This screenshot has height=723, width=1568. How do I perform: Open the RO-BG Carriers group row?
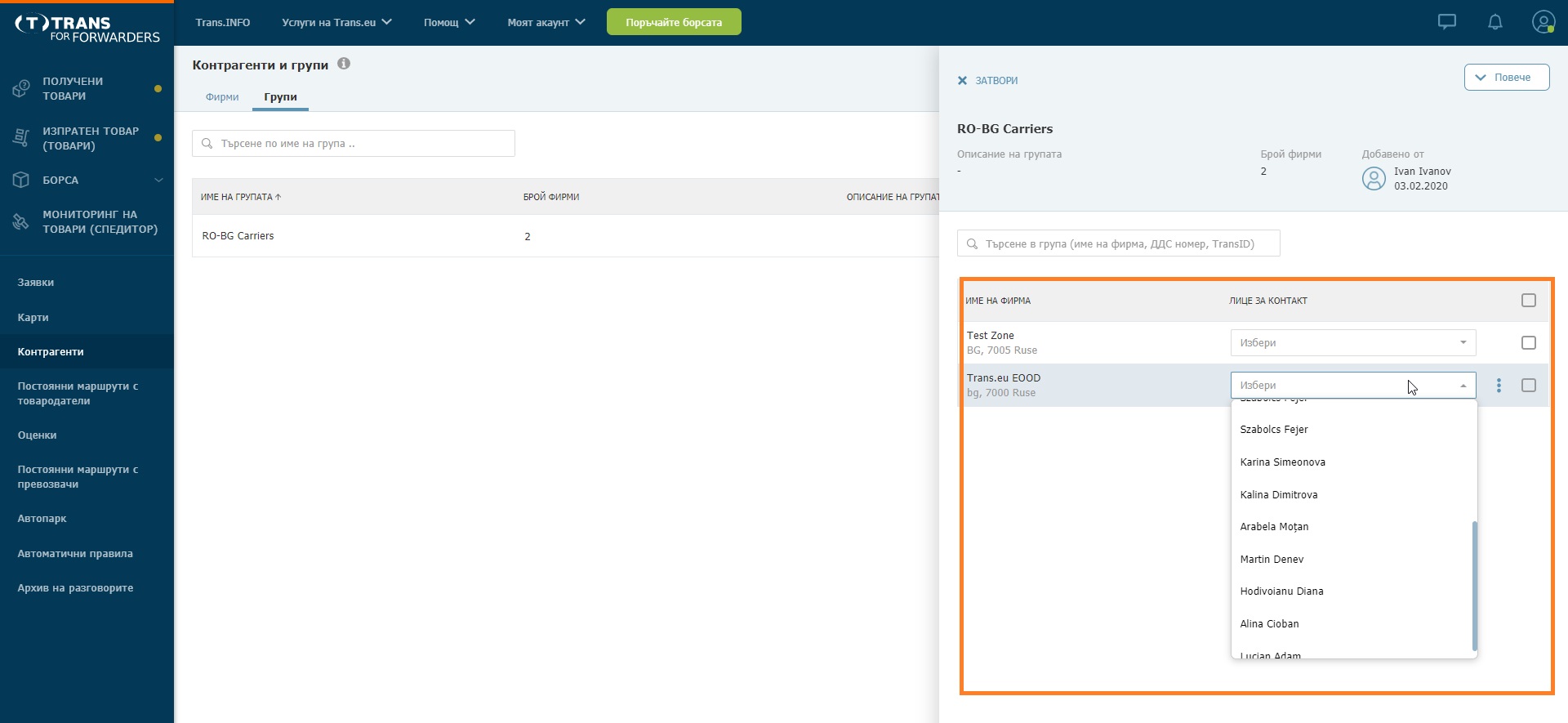click(565, 236)
